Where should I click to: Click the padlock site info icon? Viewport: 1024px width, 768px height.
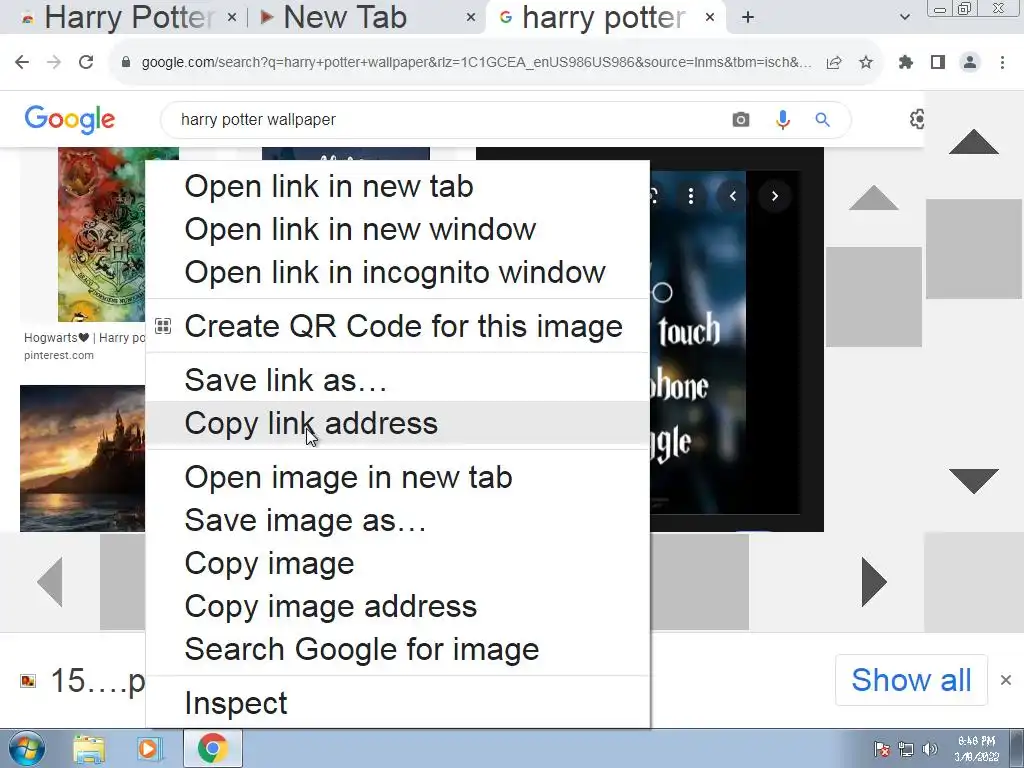pyautogui.click(x=126, y=62)
